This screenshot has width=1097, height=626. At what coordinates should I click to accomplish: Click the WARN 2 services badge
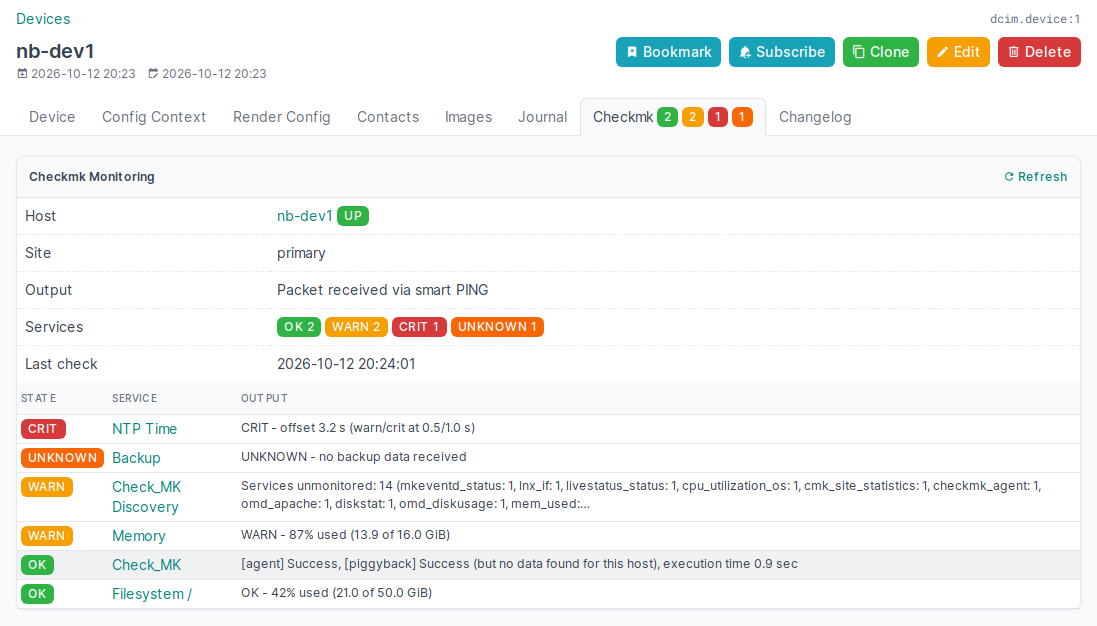pyautogui.click(x=356, y=327)
